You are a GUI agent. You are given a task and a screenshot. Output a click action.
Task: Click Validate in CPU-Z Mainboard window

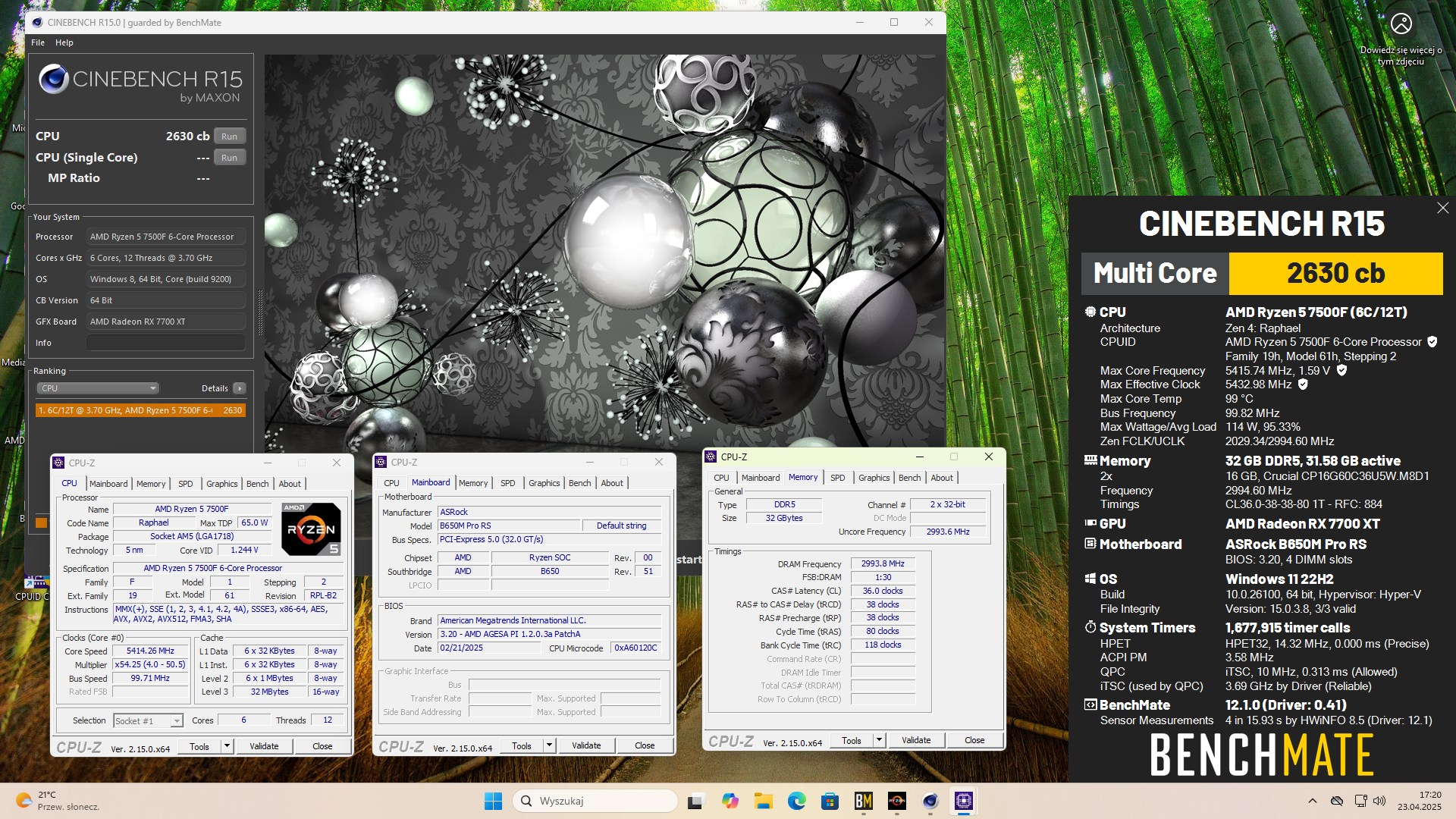pos(586,746)
